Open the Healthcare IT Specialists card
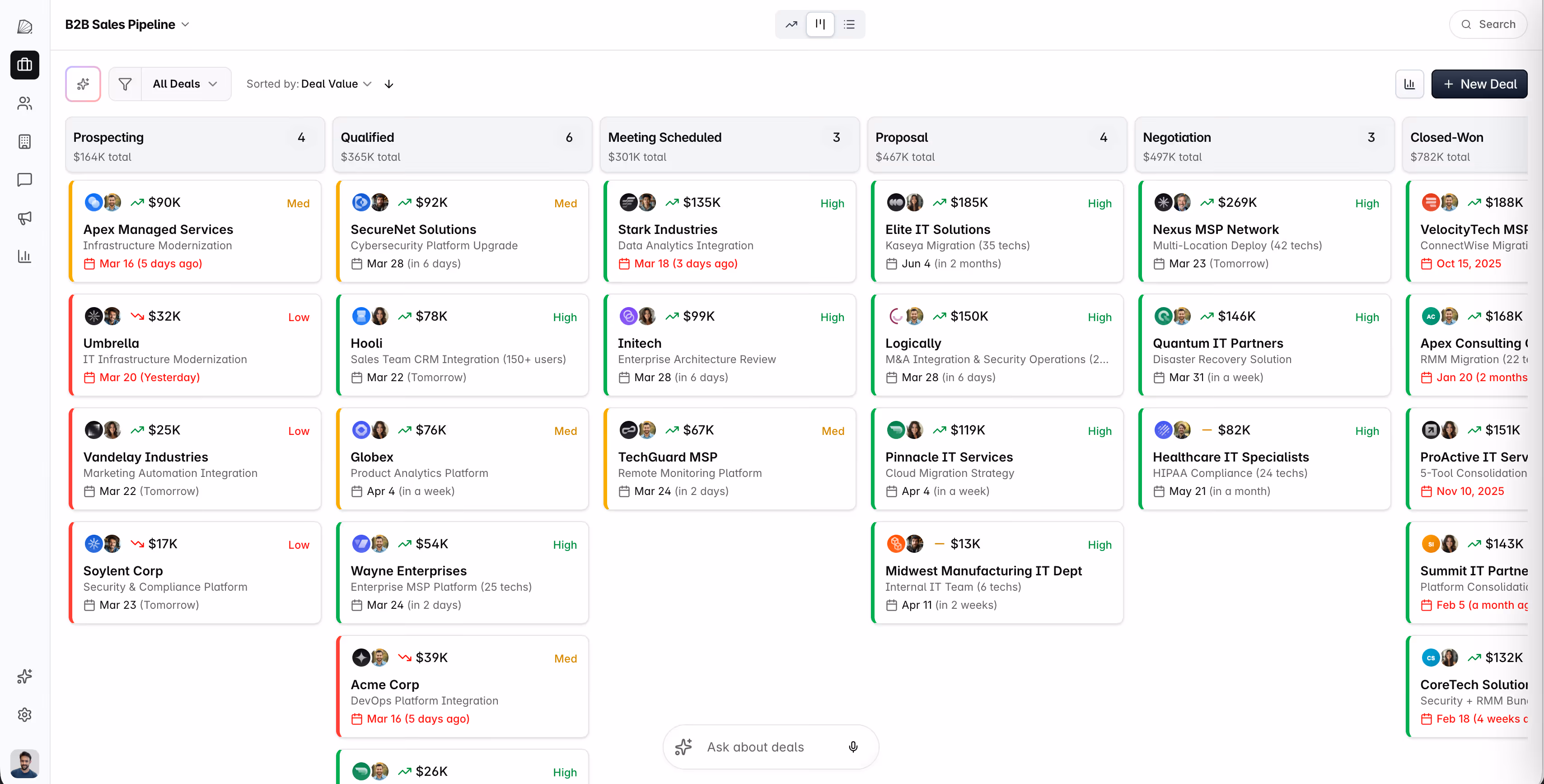Screen dimensions: 1544x784 pos(1264,459)
